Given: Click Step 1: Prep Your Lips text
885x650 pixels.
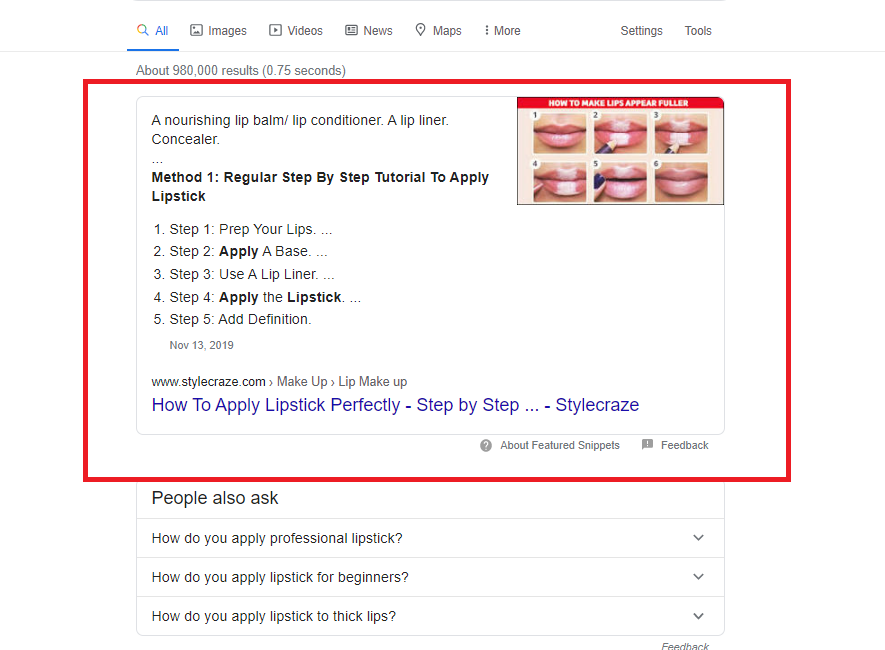Looking at the screenshot, I should pos(251,229).
